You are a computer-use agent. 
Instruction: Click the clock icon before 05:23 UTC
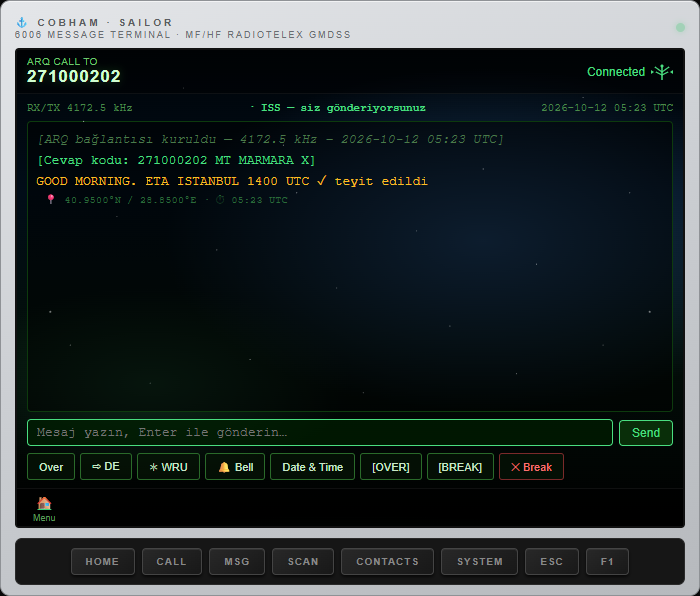pyautogui.click(x=220, y=200)
